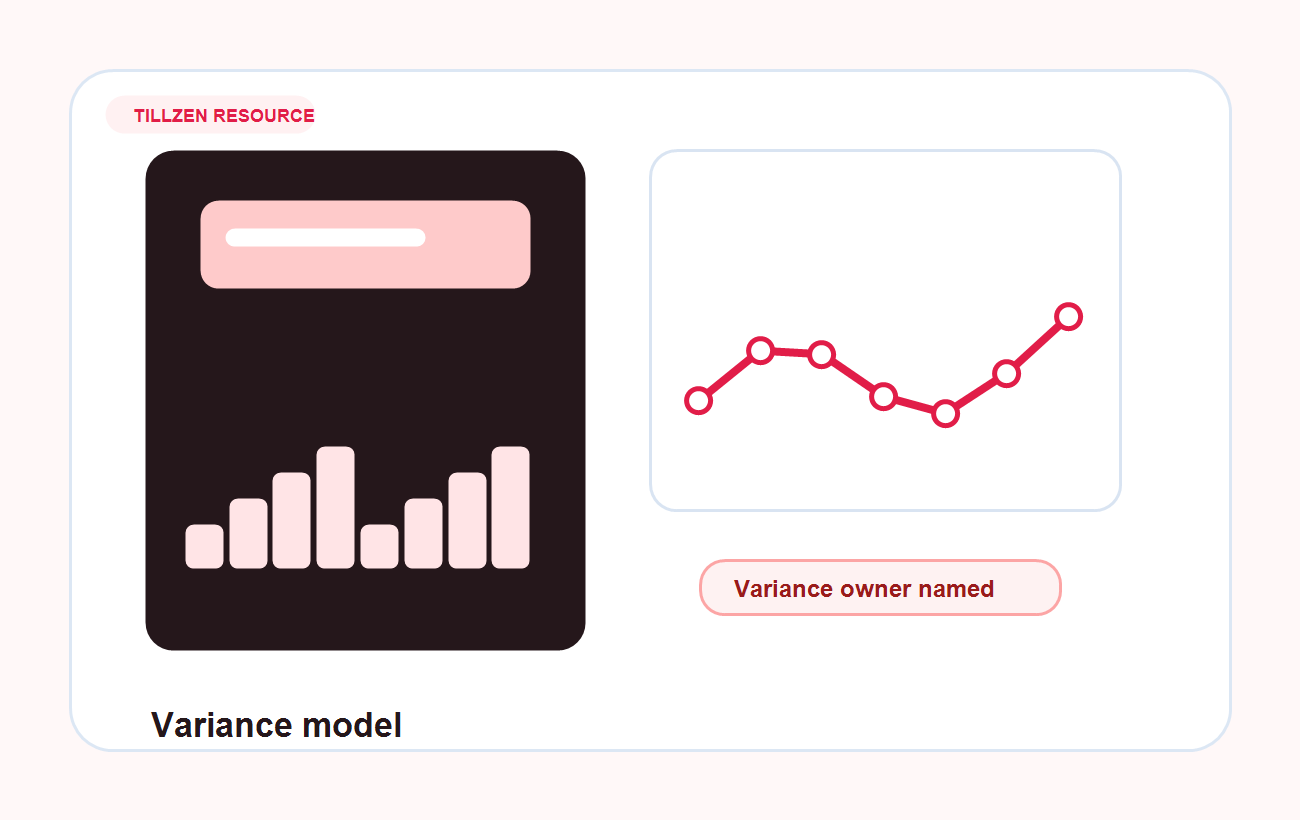Image resolution: width=1300 pixels, height=820 pixels.
Task: Click the last, tallest bar in bar chart
Action: pos(510,507)
